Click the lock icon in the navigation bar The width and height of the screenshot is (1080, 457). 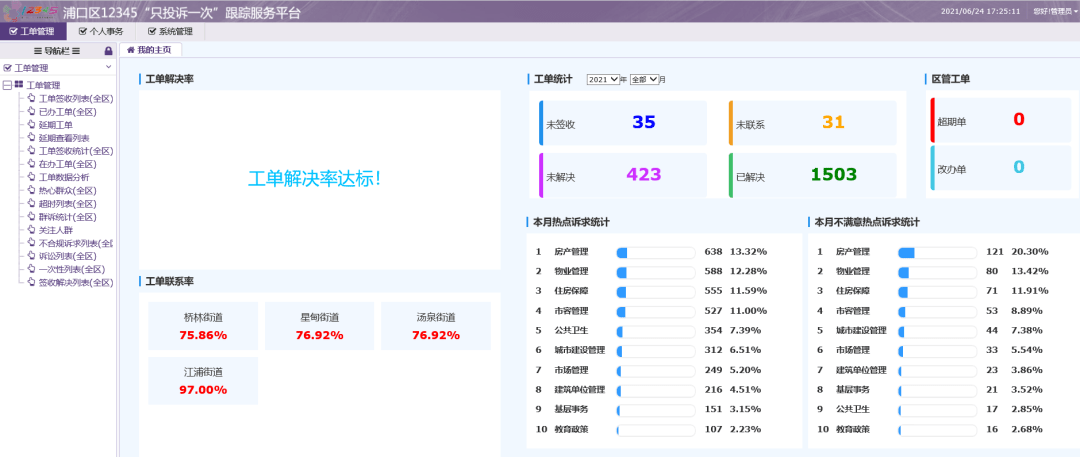coord(108,51)
